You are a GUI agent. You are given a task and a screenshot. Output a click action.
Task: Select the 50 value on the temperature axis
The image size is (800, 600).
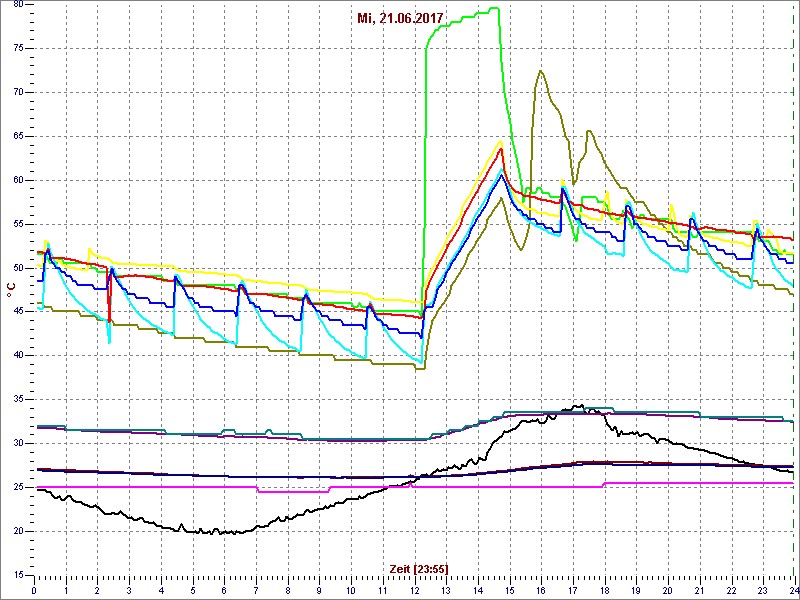coord(17,268)
